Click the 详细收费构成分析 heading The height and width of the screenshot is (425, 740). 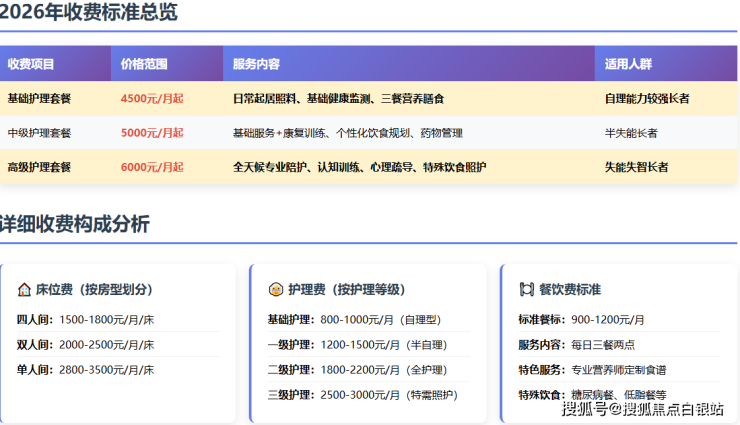[x=74, y=224]
